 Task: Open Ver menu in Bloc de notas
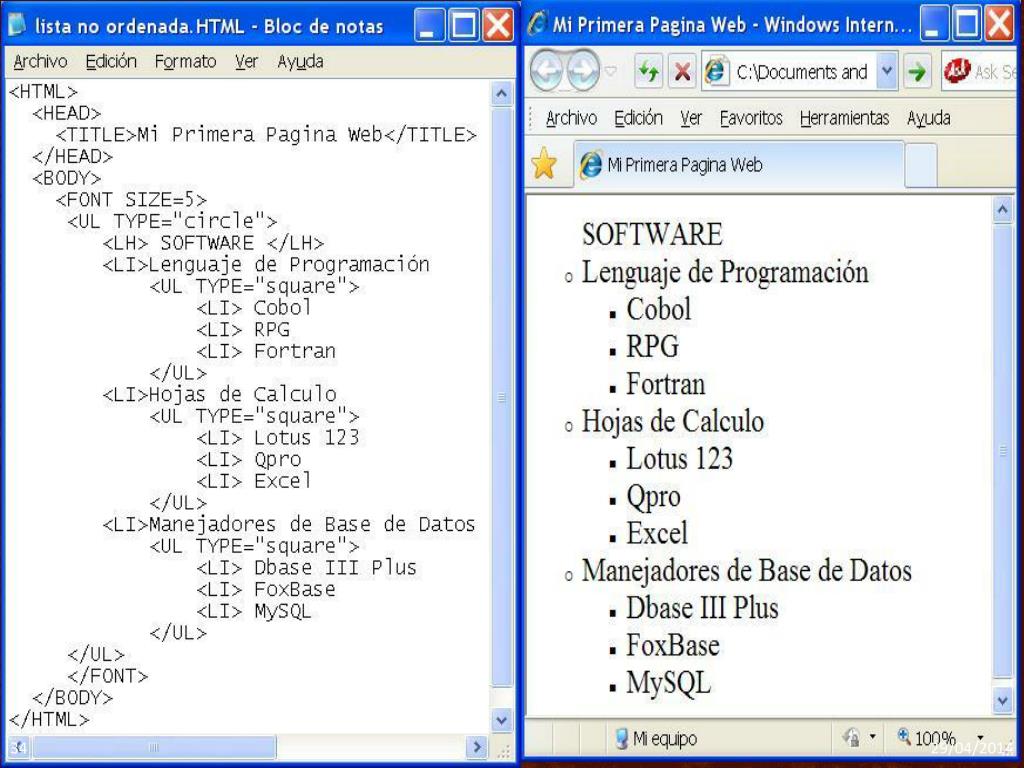tap(247, 61)
